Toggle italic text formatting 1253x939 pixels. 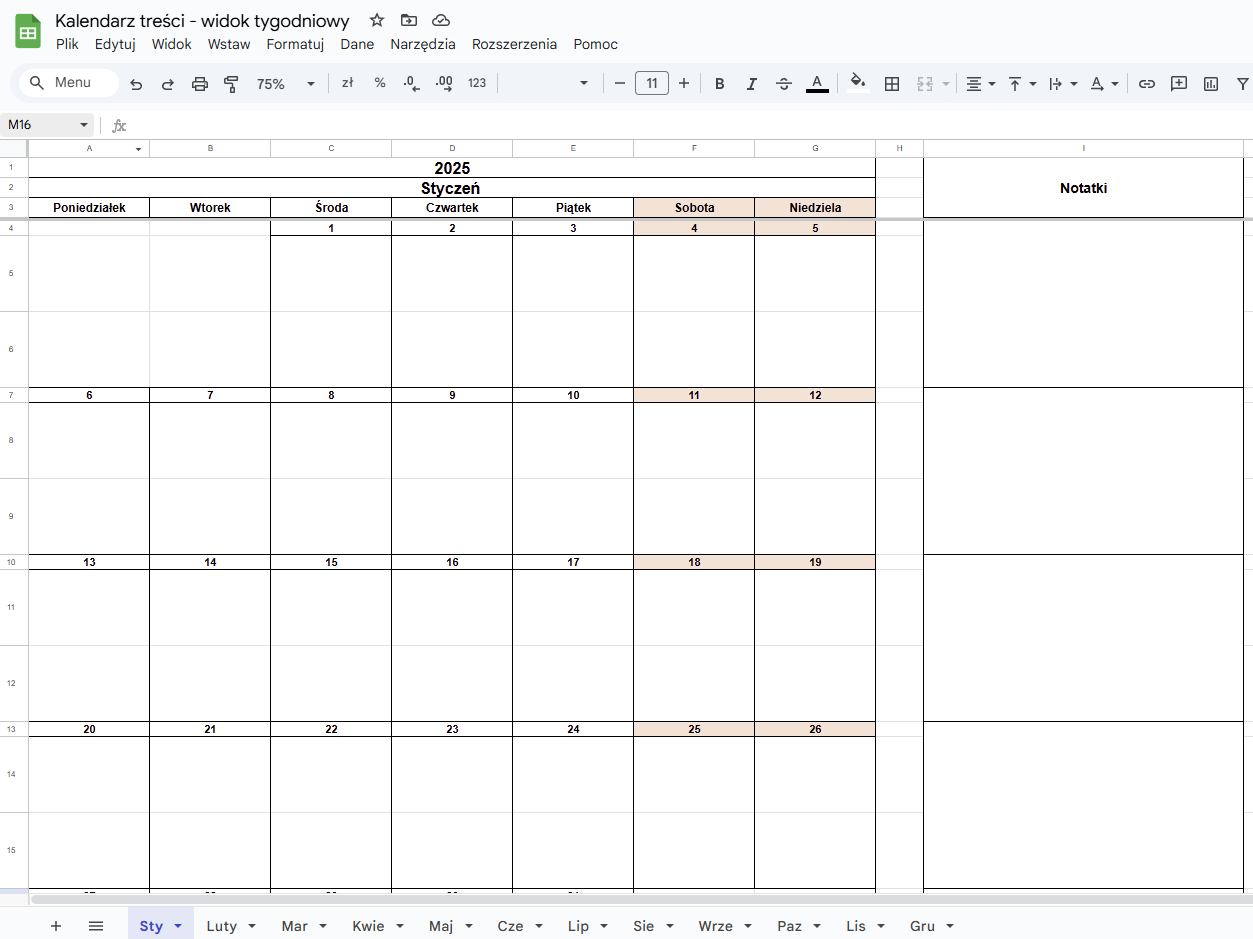point(751,84)
